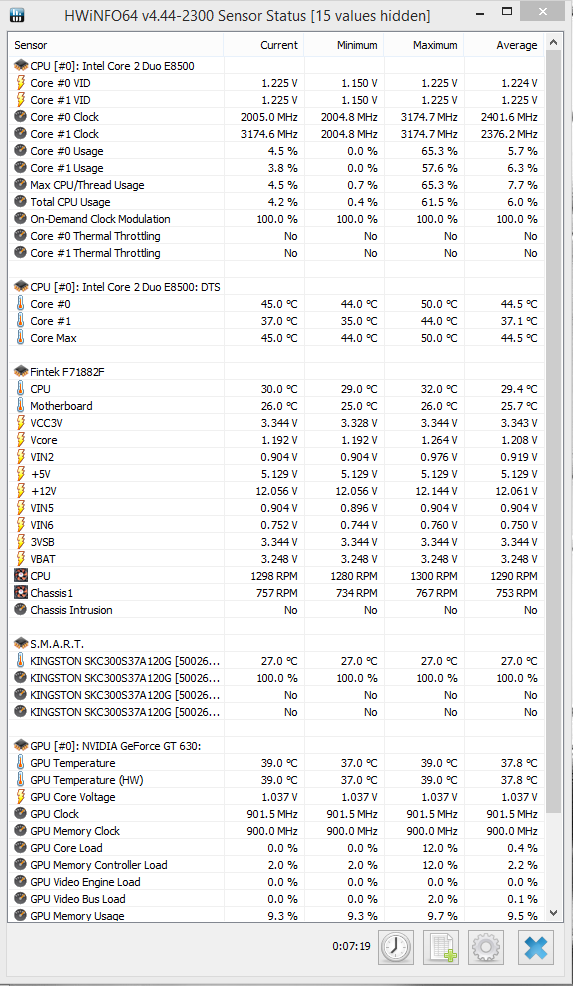Select the VIN6 row
Viewport: 573px width, 986px height.
tap(277, 524)
